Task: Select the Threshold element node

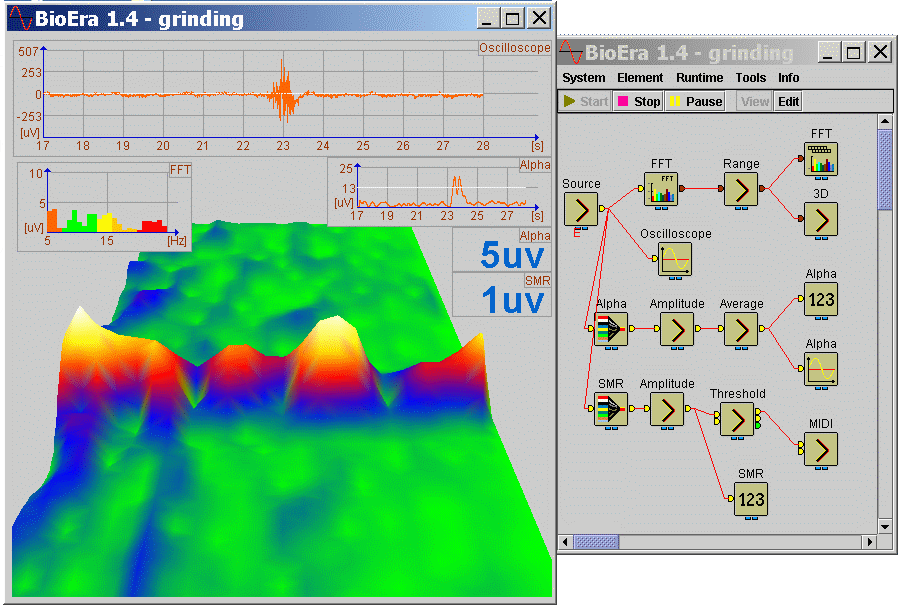Action: coord(737,419)
